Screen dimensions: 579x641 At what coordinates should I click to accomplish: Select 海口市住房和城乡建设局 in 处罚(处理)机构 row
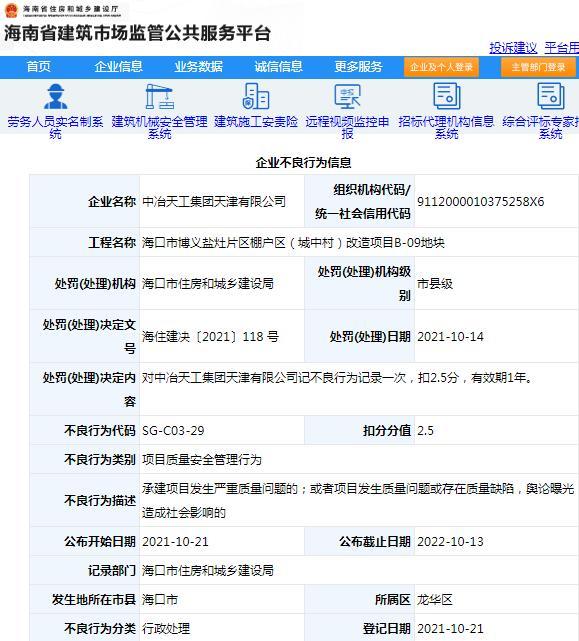[x=208, y=284]
